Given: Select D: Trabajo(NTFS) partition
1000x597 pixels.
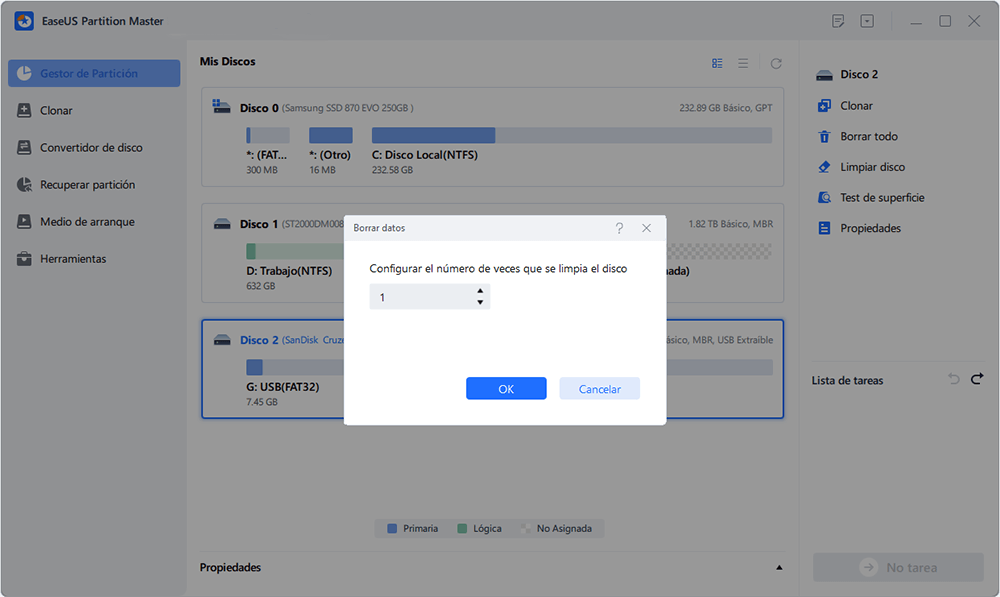Looking at the screenshot, I should [289, 270].
